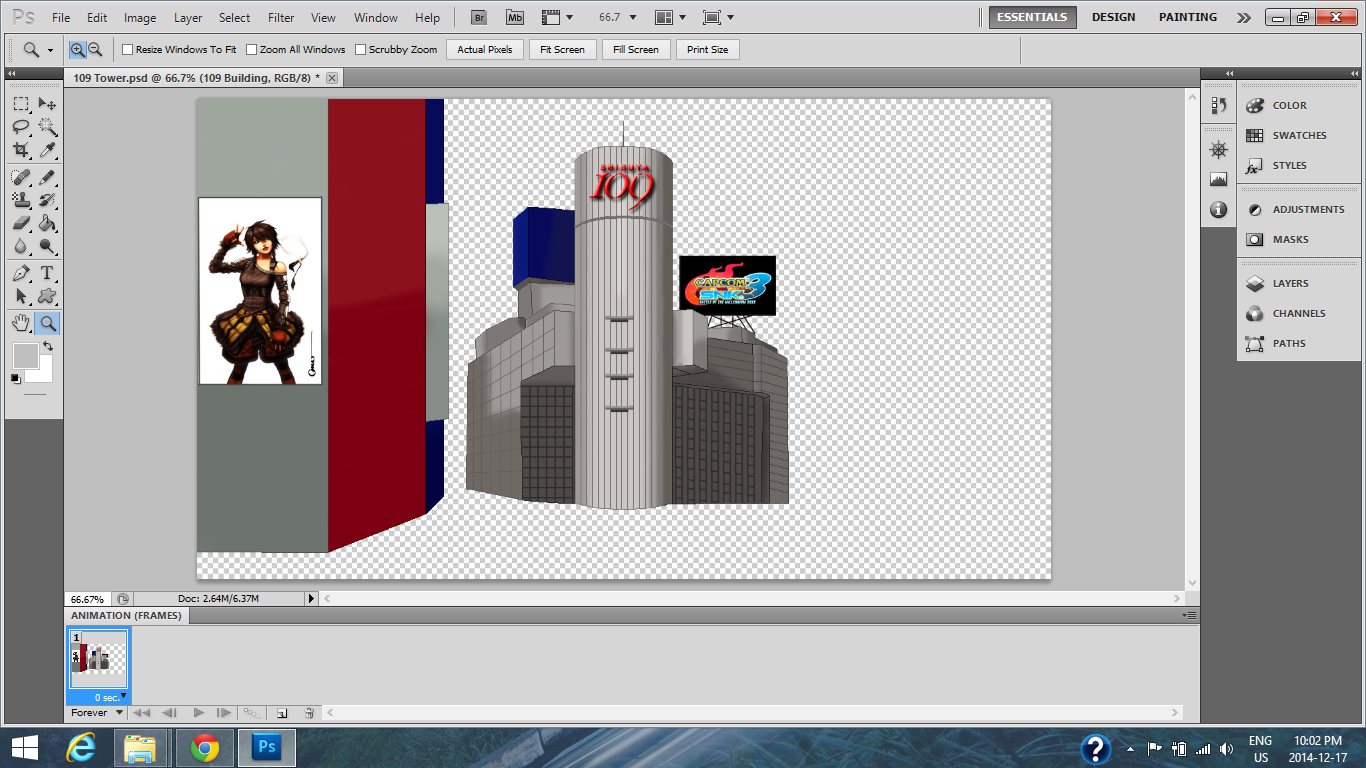This screenshot has width=1366, height=768.
Task: Open the Filter menu
Action: click(281, 18)
